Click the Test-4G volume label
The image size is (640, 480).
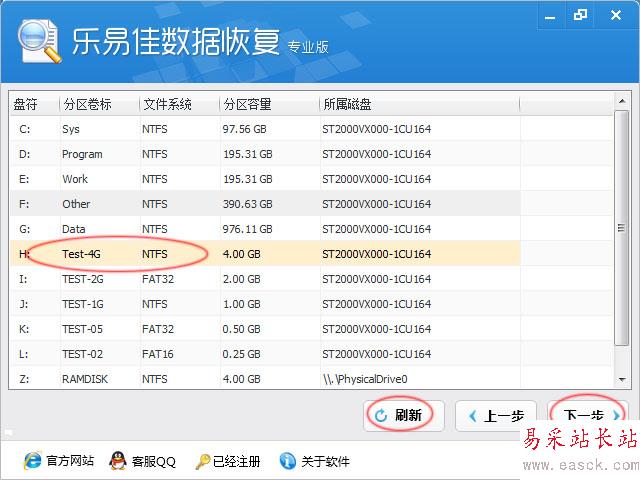click(x=81, y=254)
